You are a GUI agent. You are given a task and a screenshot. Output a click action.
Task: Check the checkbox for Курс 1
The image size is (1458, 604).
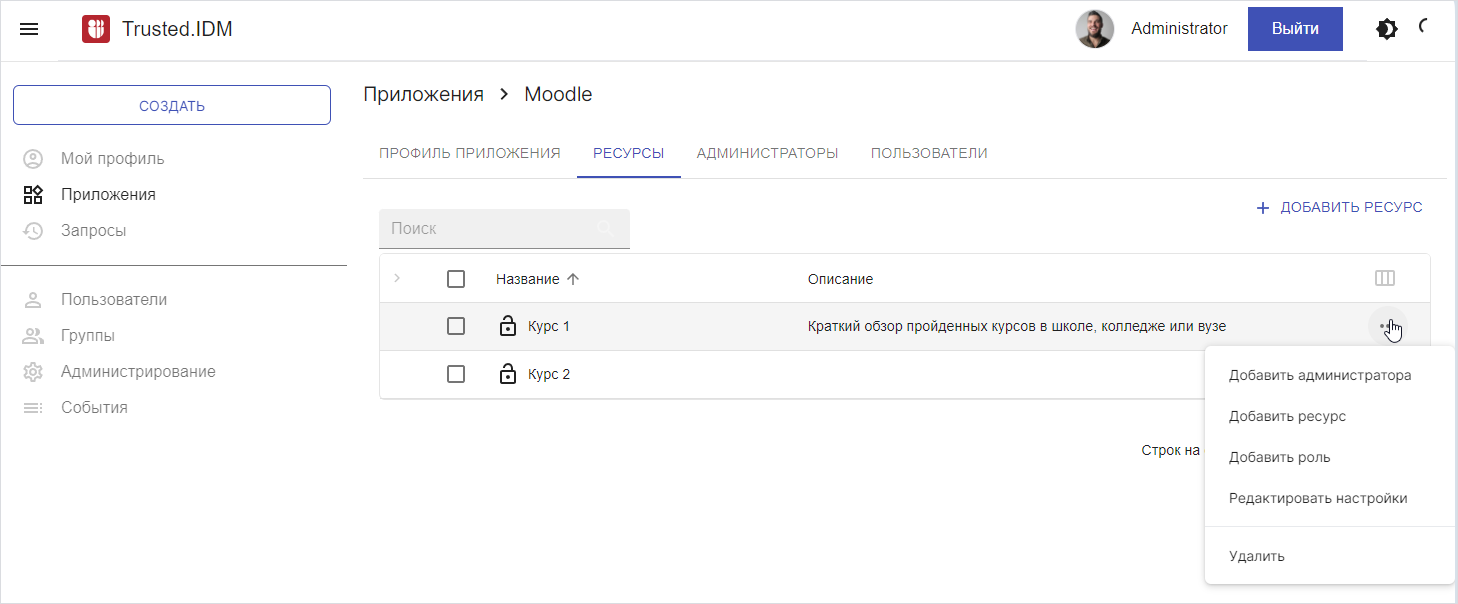(456, 326)
